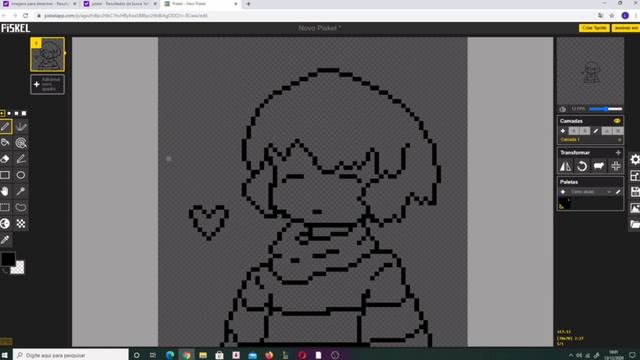This screenshot has width=640, height=360.
Task: Select the Circle tool
Action: coord(21,175)
